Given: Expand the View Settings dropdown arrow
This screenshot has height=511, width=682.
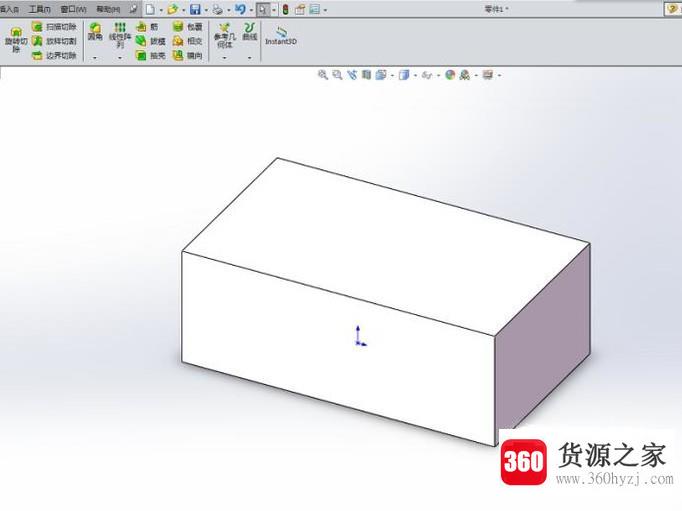Looking at the screenshot, I should [x=499, y=76].
